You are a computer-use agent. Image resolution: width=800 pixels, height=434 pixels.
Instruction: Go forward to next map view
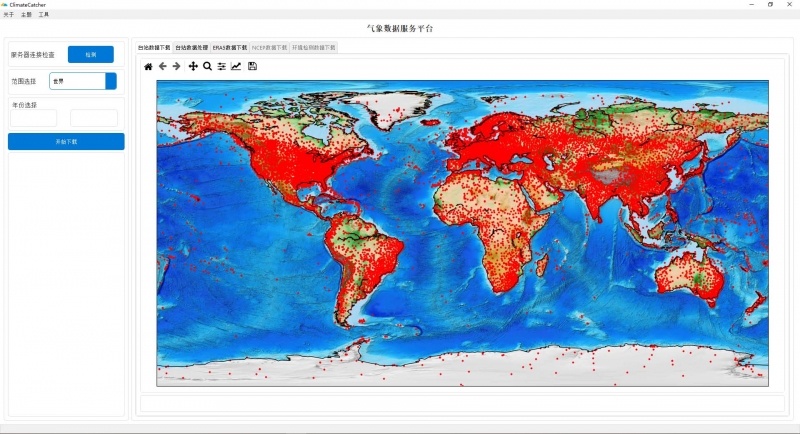177,66
